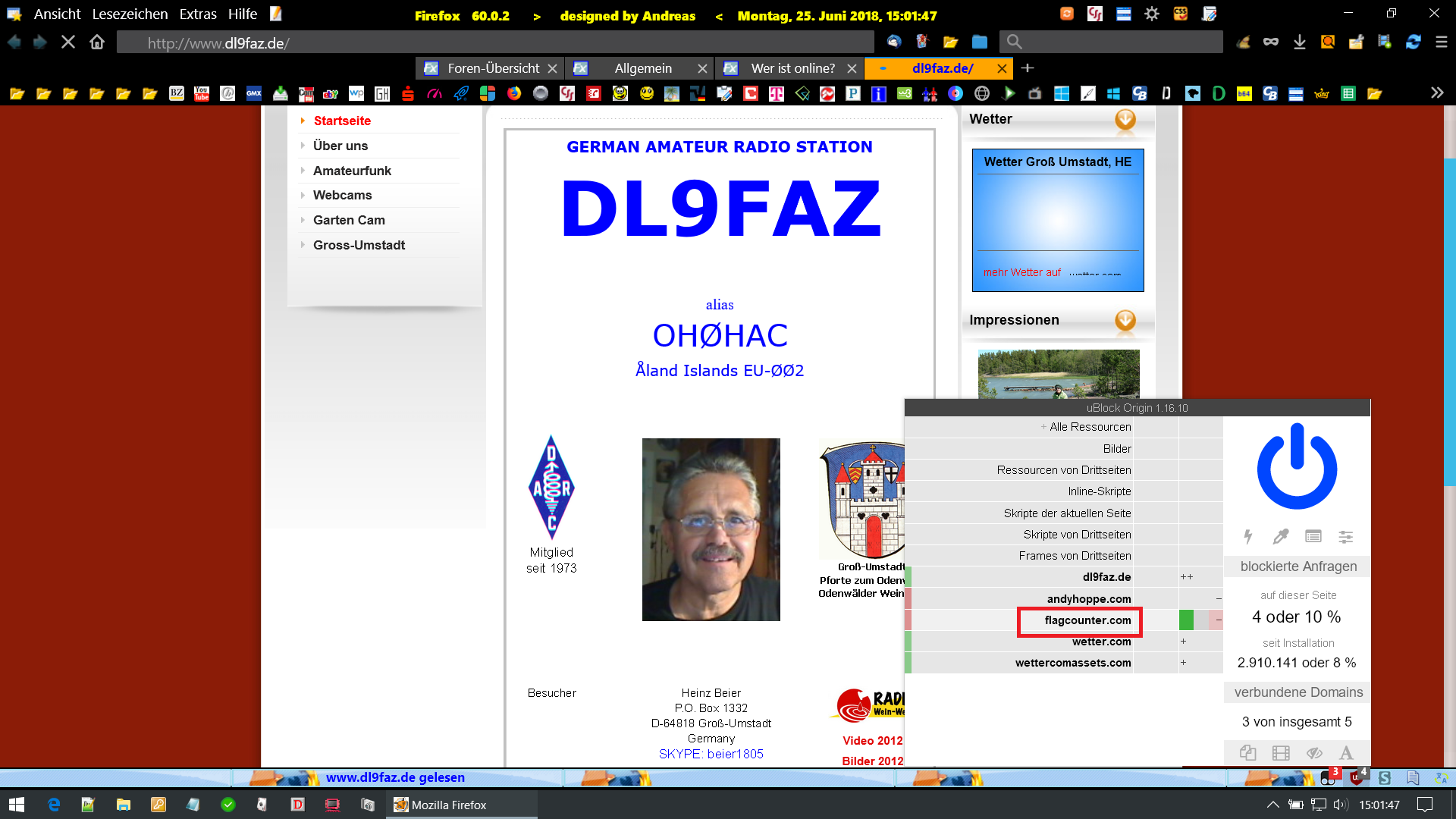Toggle uBlock Origin power button
Image resolution: width=1456 pixels, height=819 pixels.
click(x=1297, y=468)
